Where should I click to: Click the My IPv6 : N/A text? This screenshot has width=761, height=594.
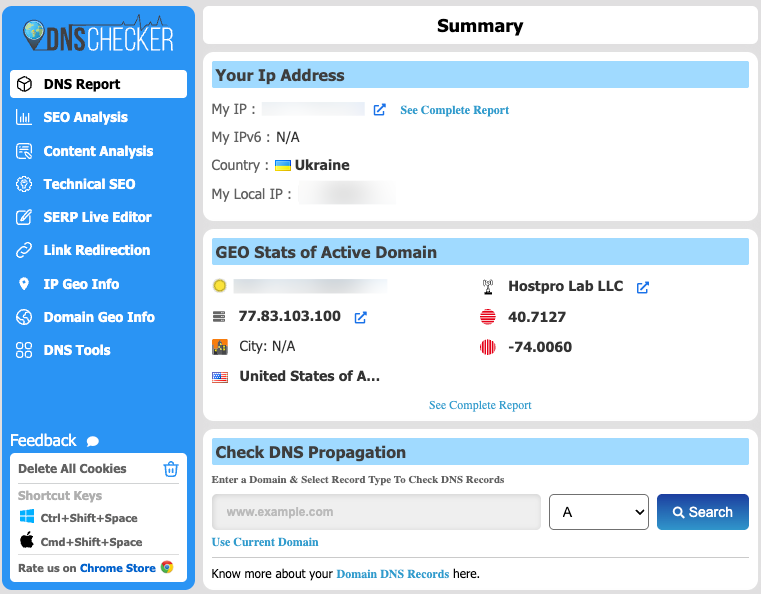(255, 137)
